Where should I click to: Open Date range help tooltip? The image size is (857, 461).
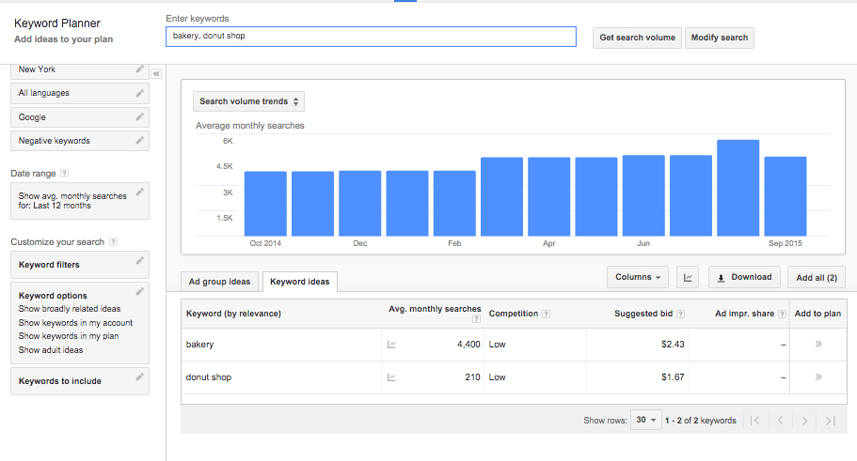pyautogui.click(x=64, y=173)
